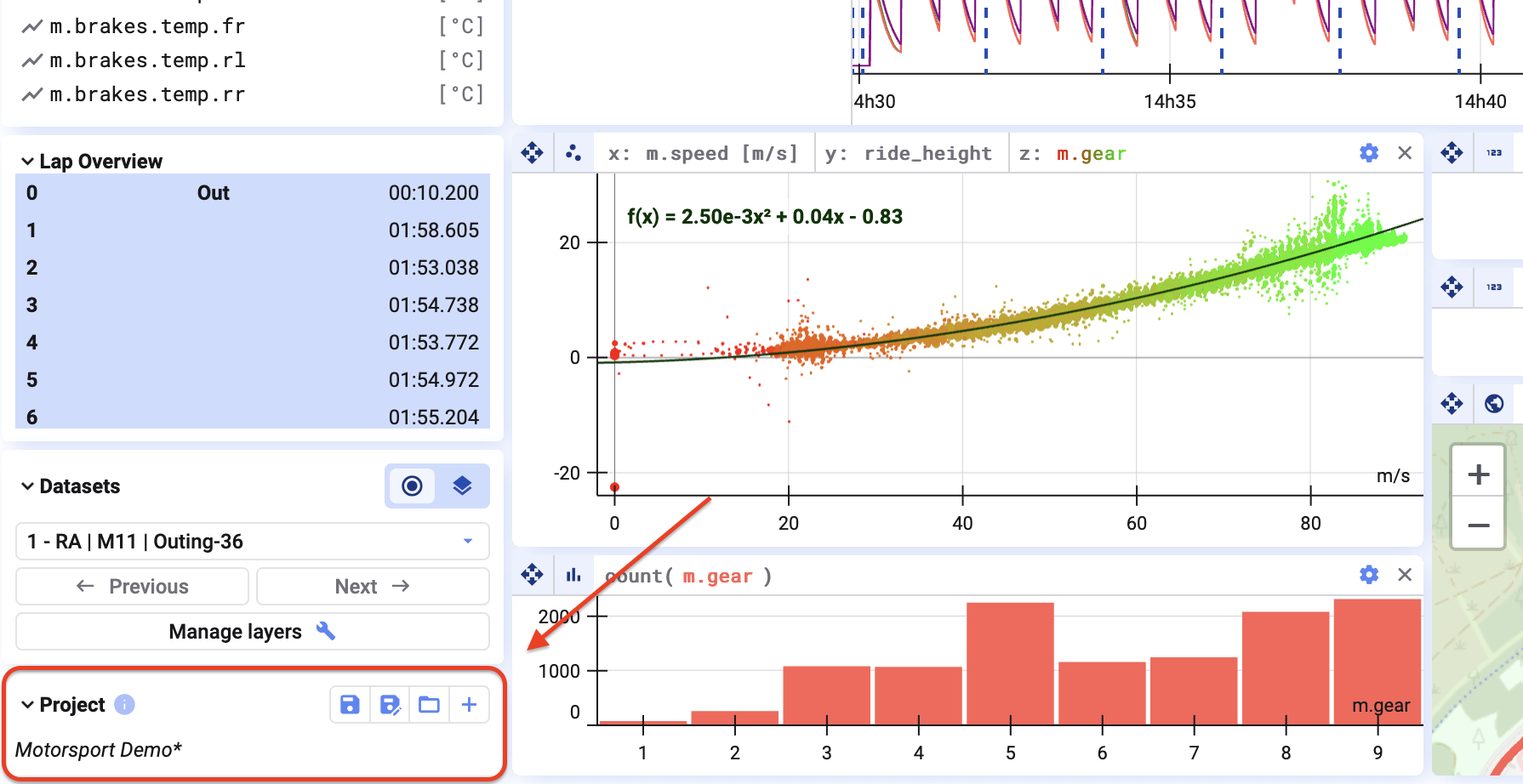Screen dimensions: 1523x784
Task: Click the Manage layers button
Action: pos(253,632)
